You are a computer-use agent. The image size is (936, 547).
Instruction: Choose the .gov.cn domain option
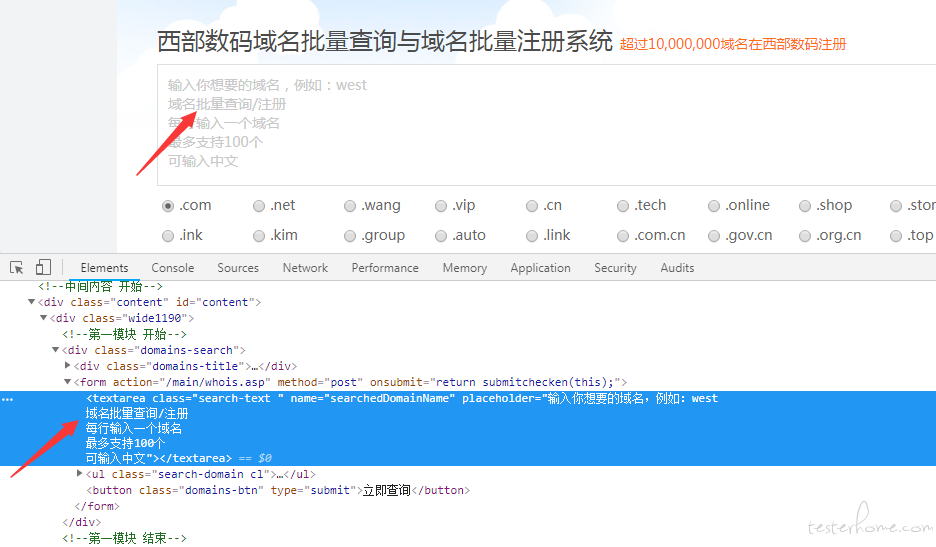(713, 236)
